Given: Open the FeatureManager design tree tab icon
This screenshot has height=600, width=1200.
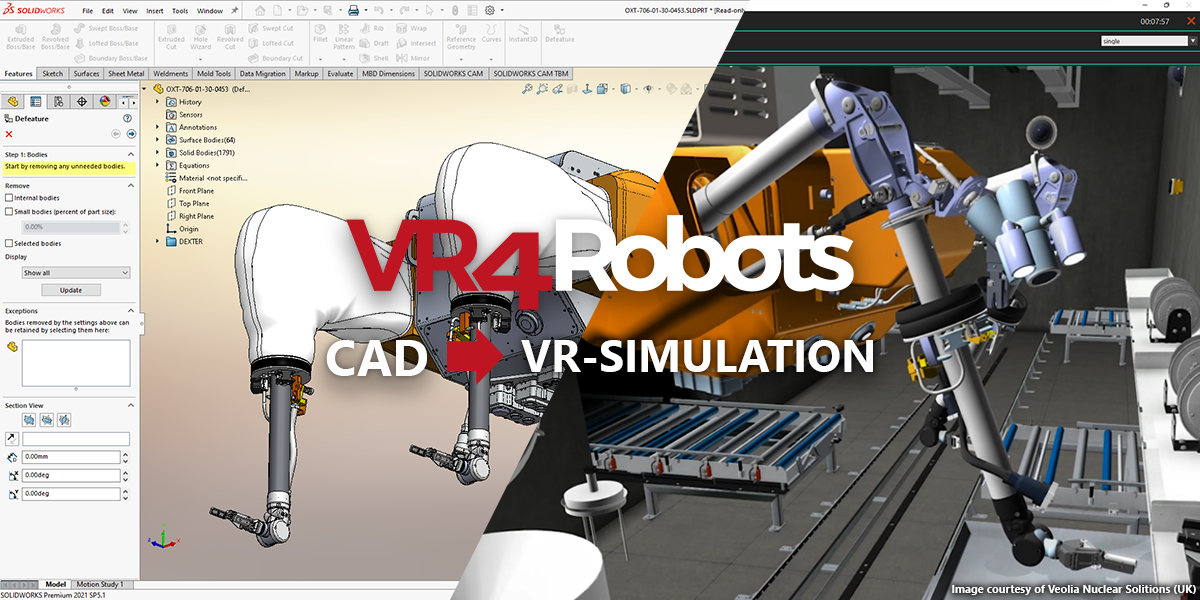Looking at the screenshot, I should (x=14, y=101).
